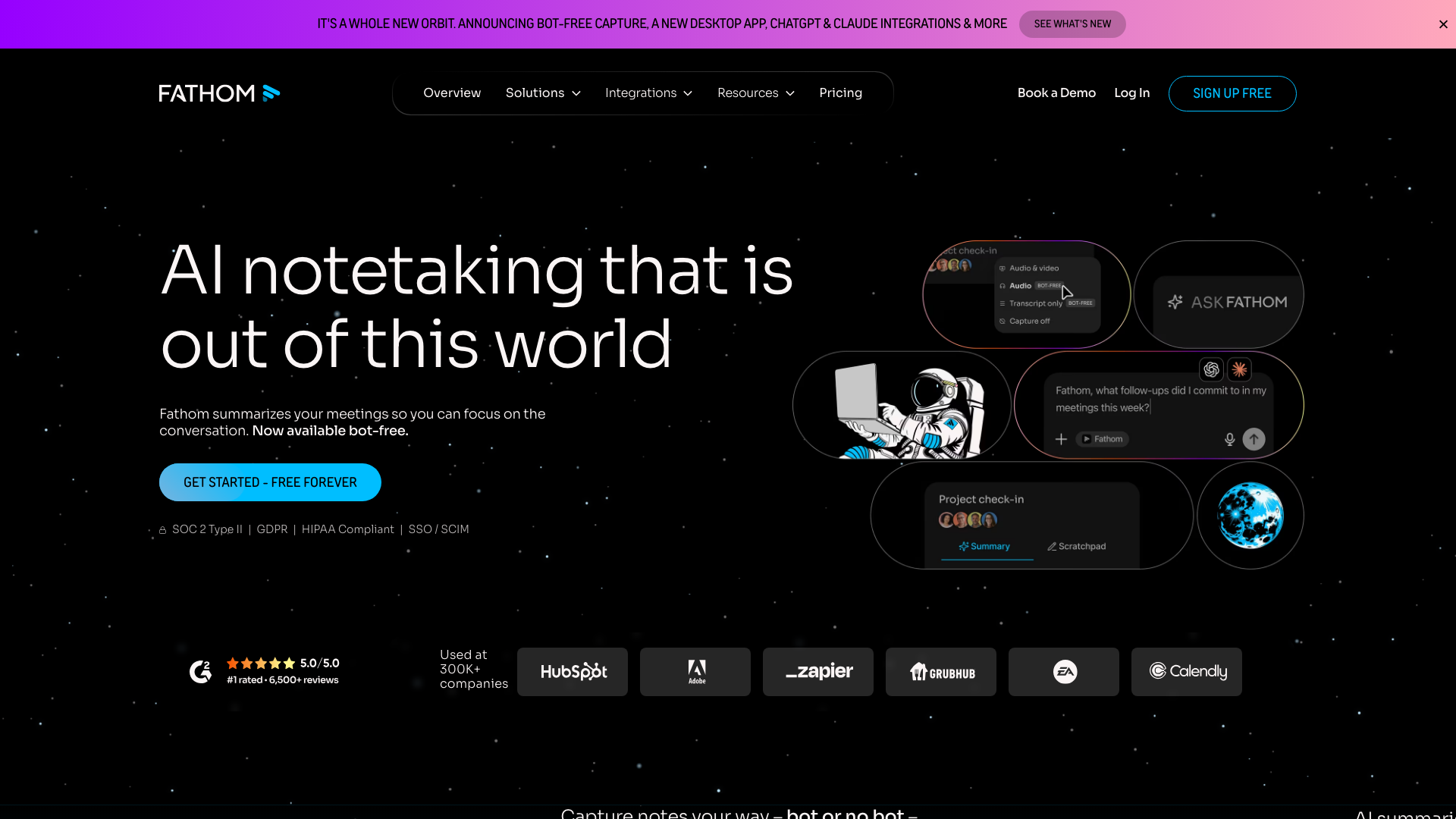
Task: Click the Adobe logo tile
Action: click(x=695, y=672)
